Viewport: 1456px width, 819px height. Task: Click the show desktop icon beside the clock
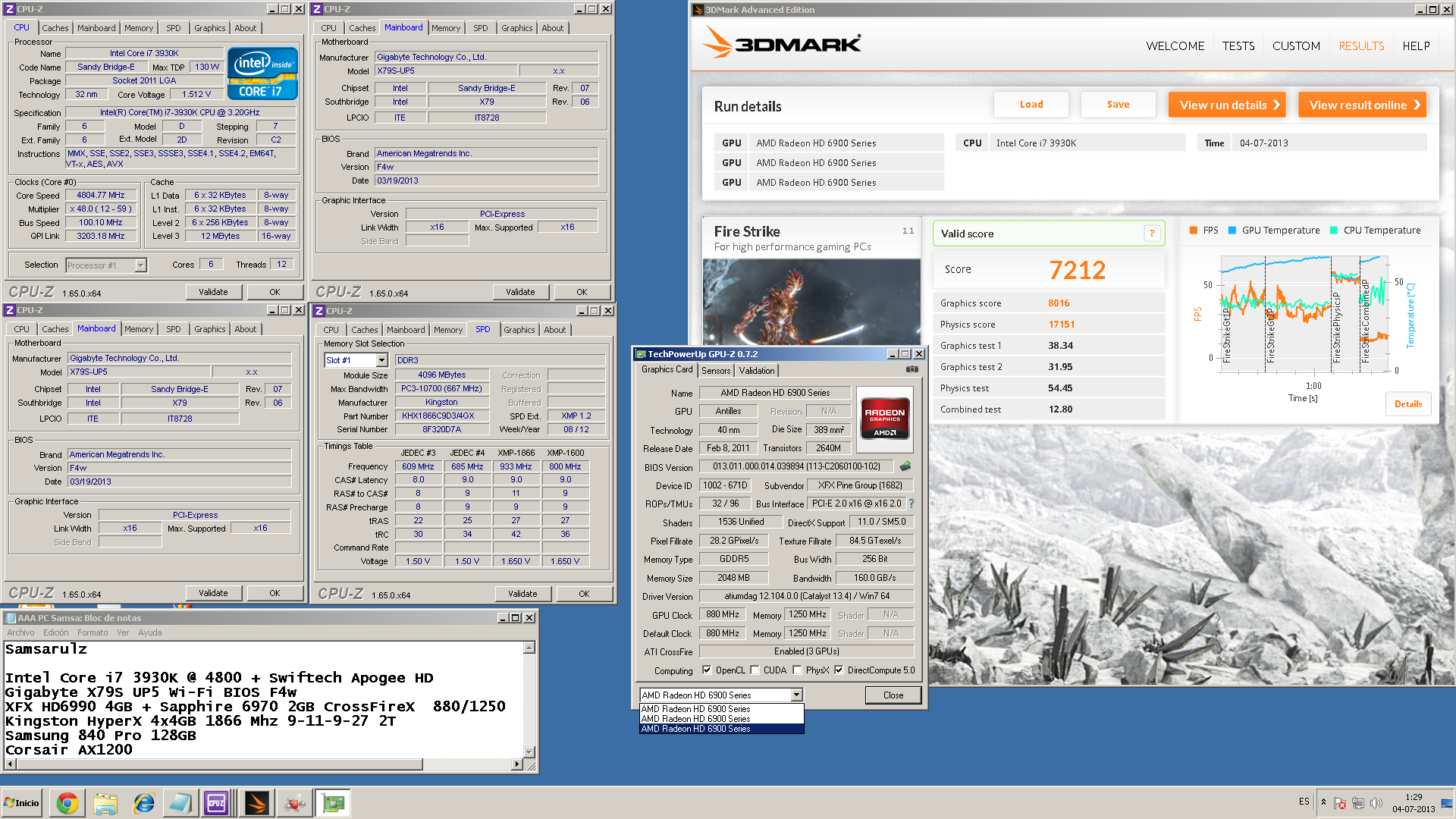click(1447, 803)
